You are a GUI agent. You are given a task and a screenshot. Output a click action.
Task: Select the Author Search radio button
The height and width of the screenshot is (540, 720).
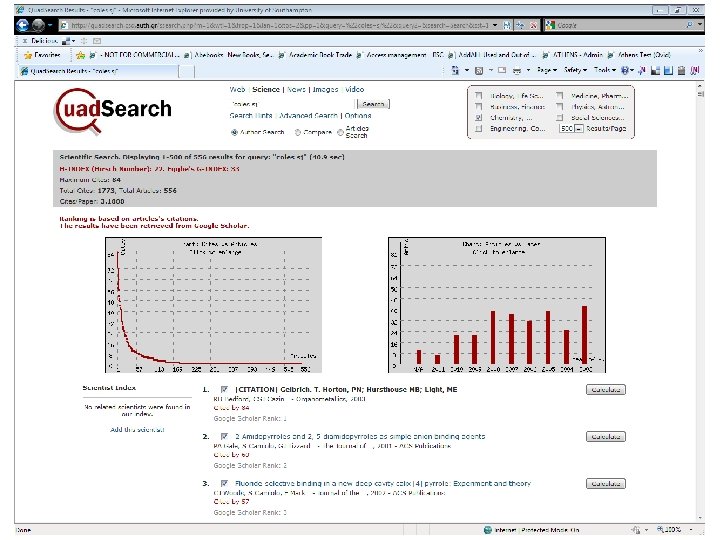click(x=234, y=132)
